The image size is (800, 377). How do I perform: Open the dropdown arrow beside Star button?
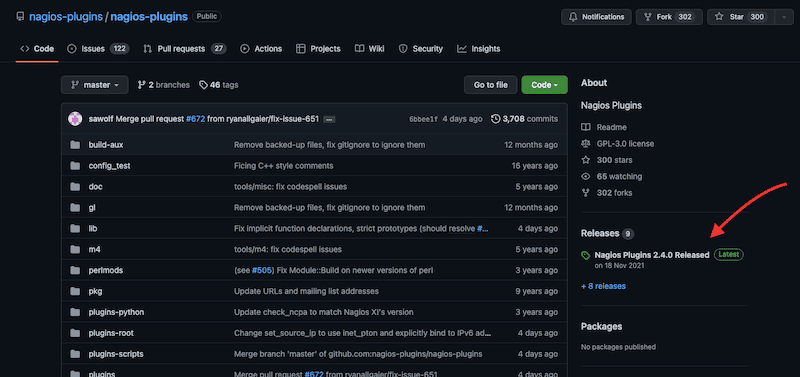pos(784,17)
